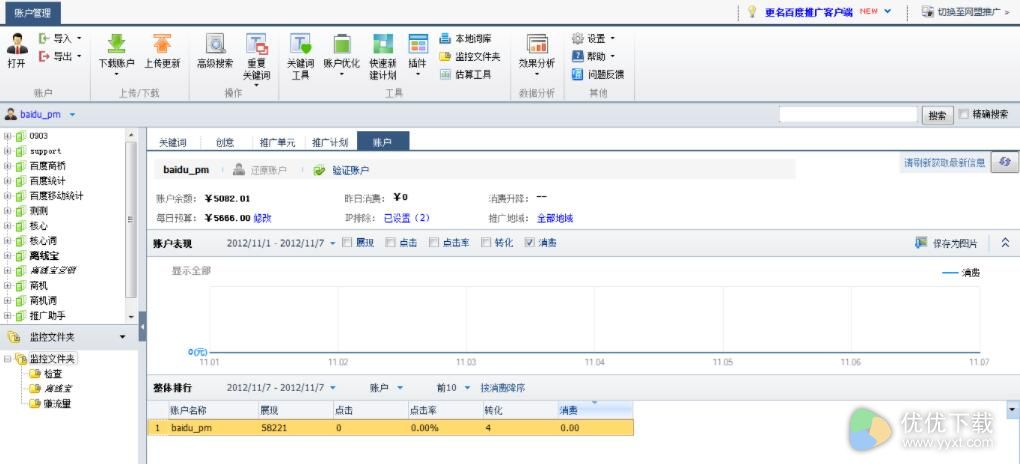Click the 导出 export icon
Viewport: 1020px width, 464px height.
44,57
